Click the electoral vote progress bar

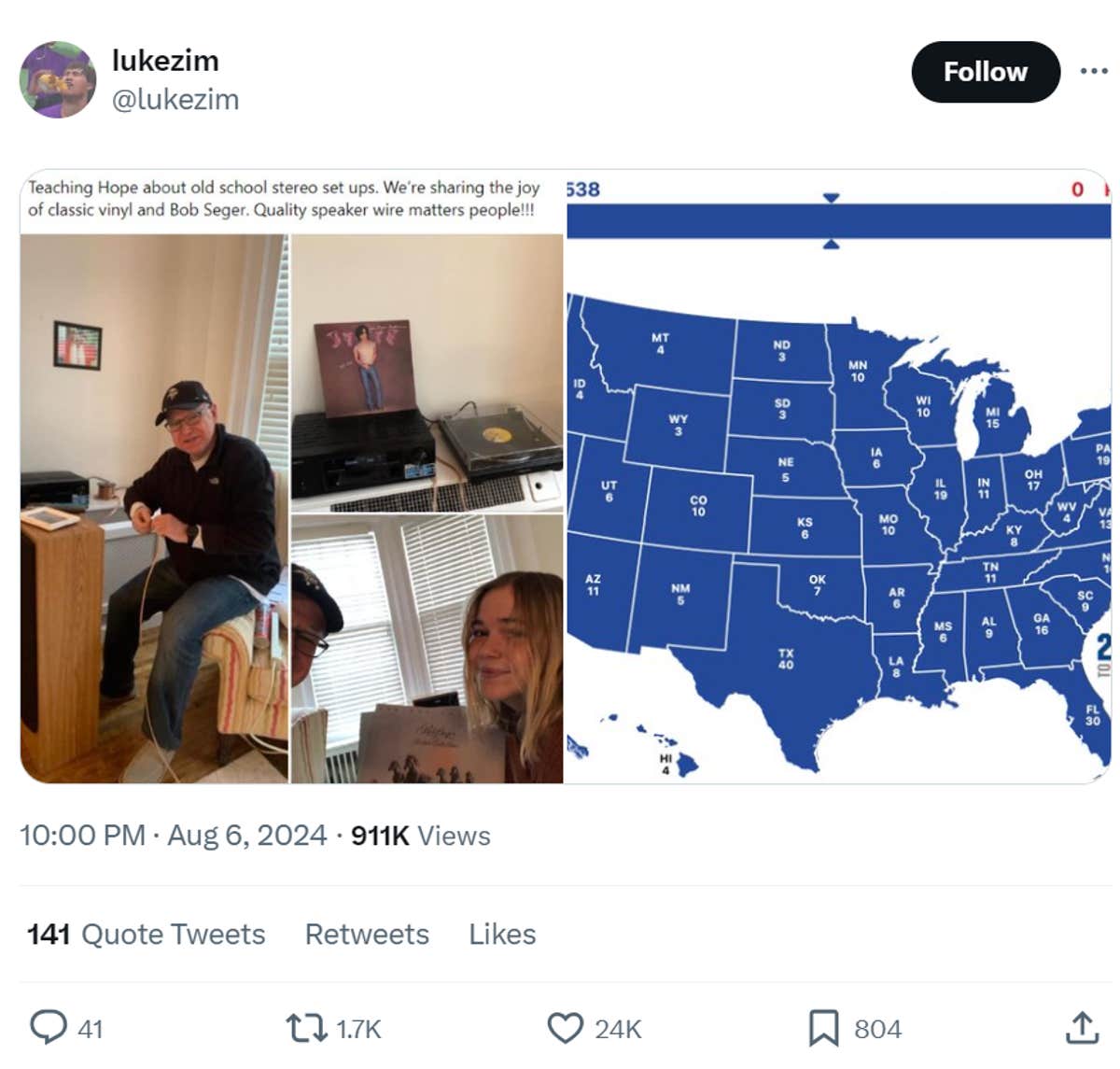pyautogui.click(x=837, y=221)
